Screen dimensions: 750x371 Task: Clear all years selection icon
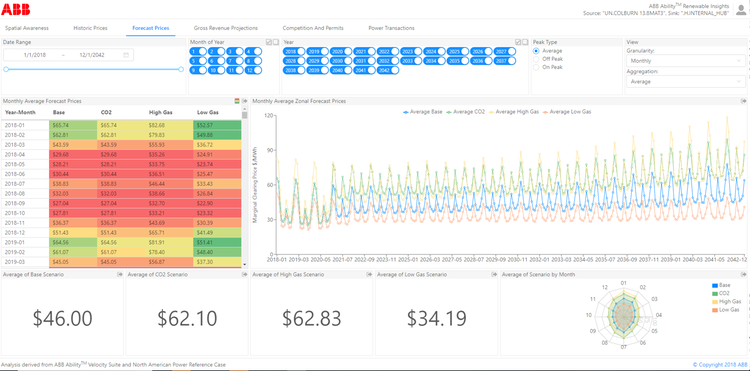[525, 42]
